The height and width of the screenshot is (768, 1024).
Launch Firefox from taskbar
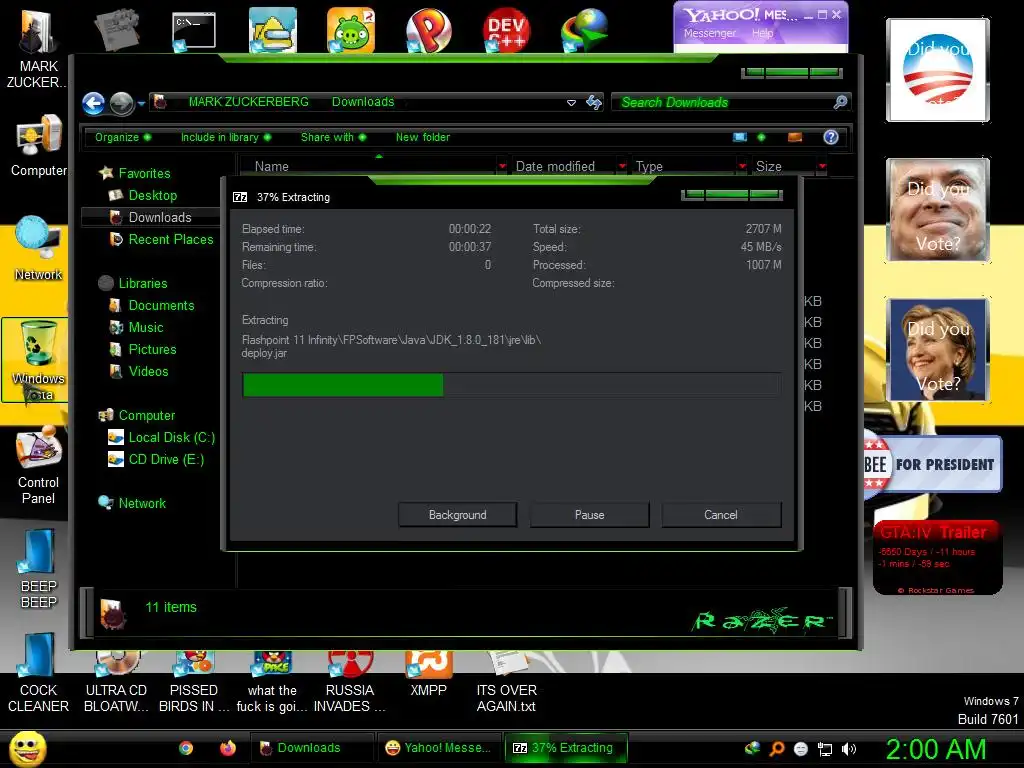tap(227, 748)
